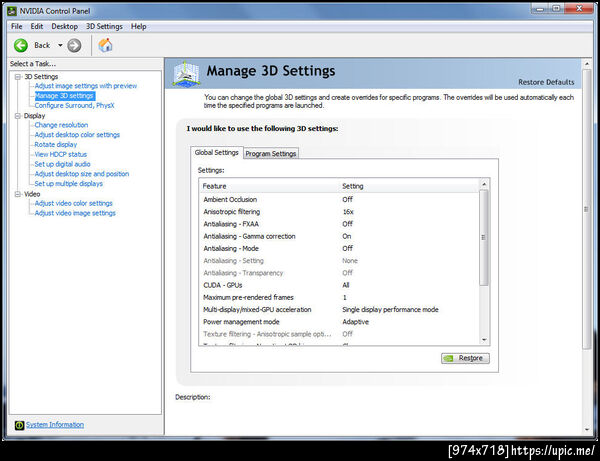
Task: Open Adjust video image settings
Action: tap(75, 213)
